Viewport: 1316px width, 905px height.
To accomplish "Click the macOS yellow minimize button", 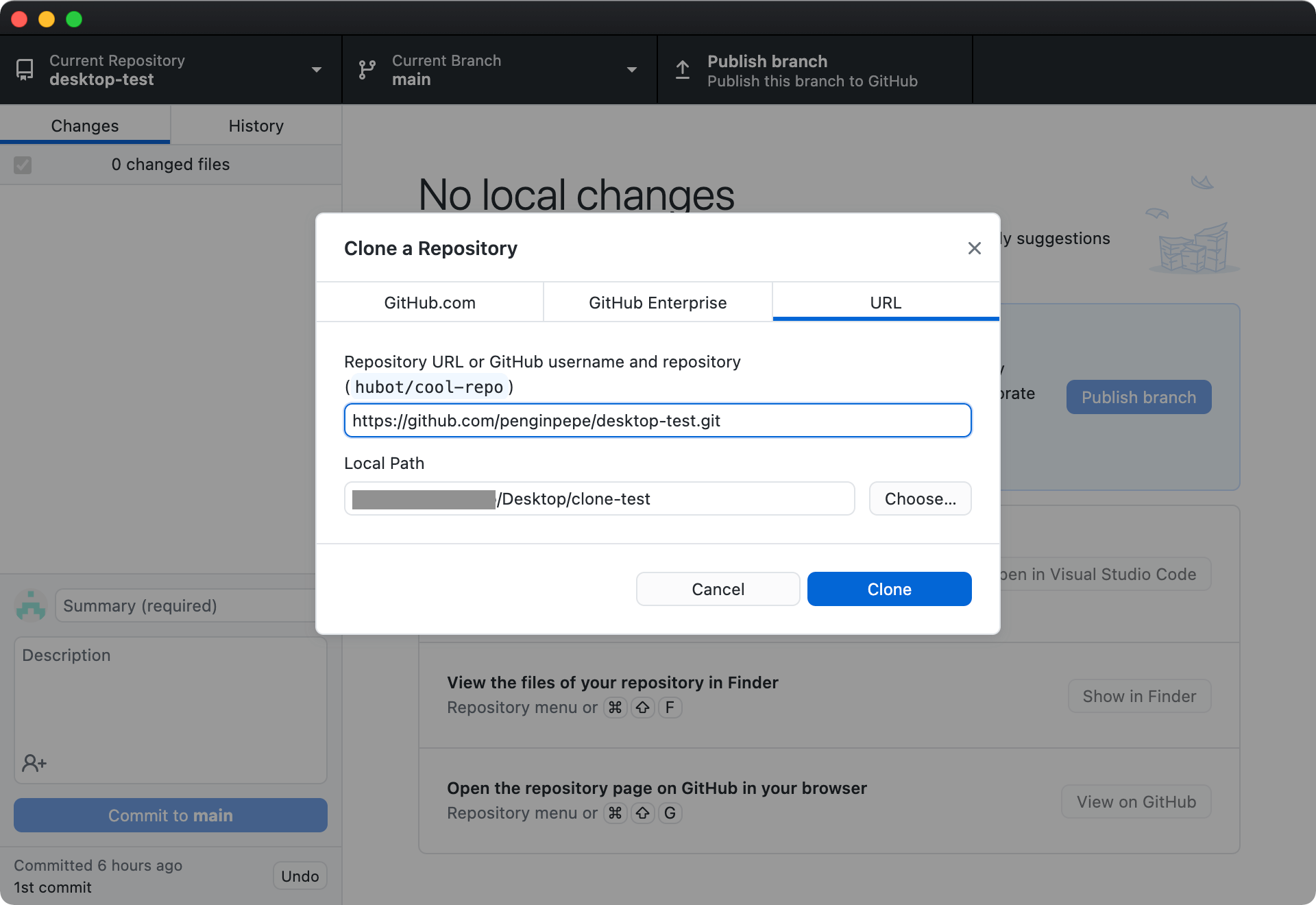I will pyautogui.click(x=47, y=19).
